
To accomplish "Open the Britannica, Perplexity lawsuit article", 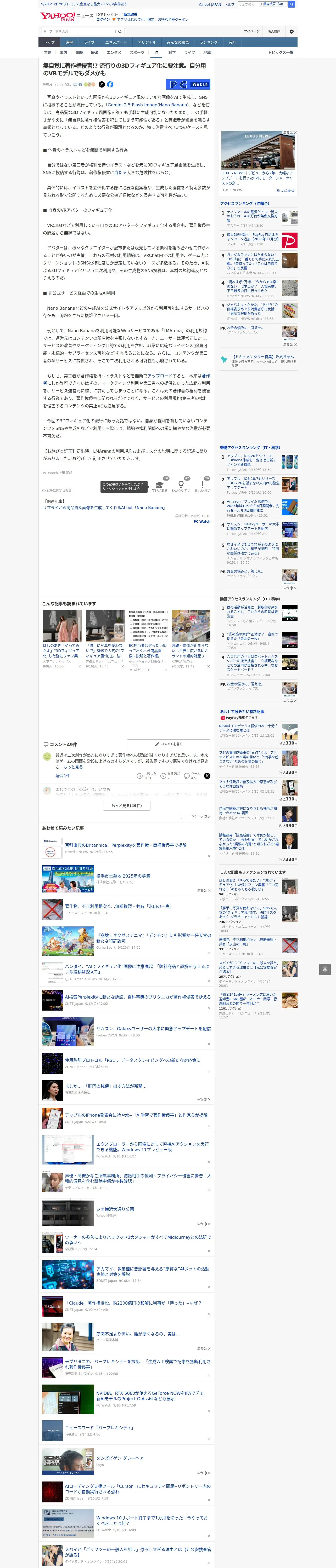I will click(x=126, y=845).
